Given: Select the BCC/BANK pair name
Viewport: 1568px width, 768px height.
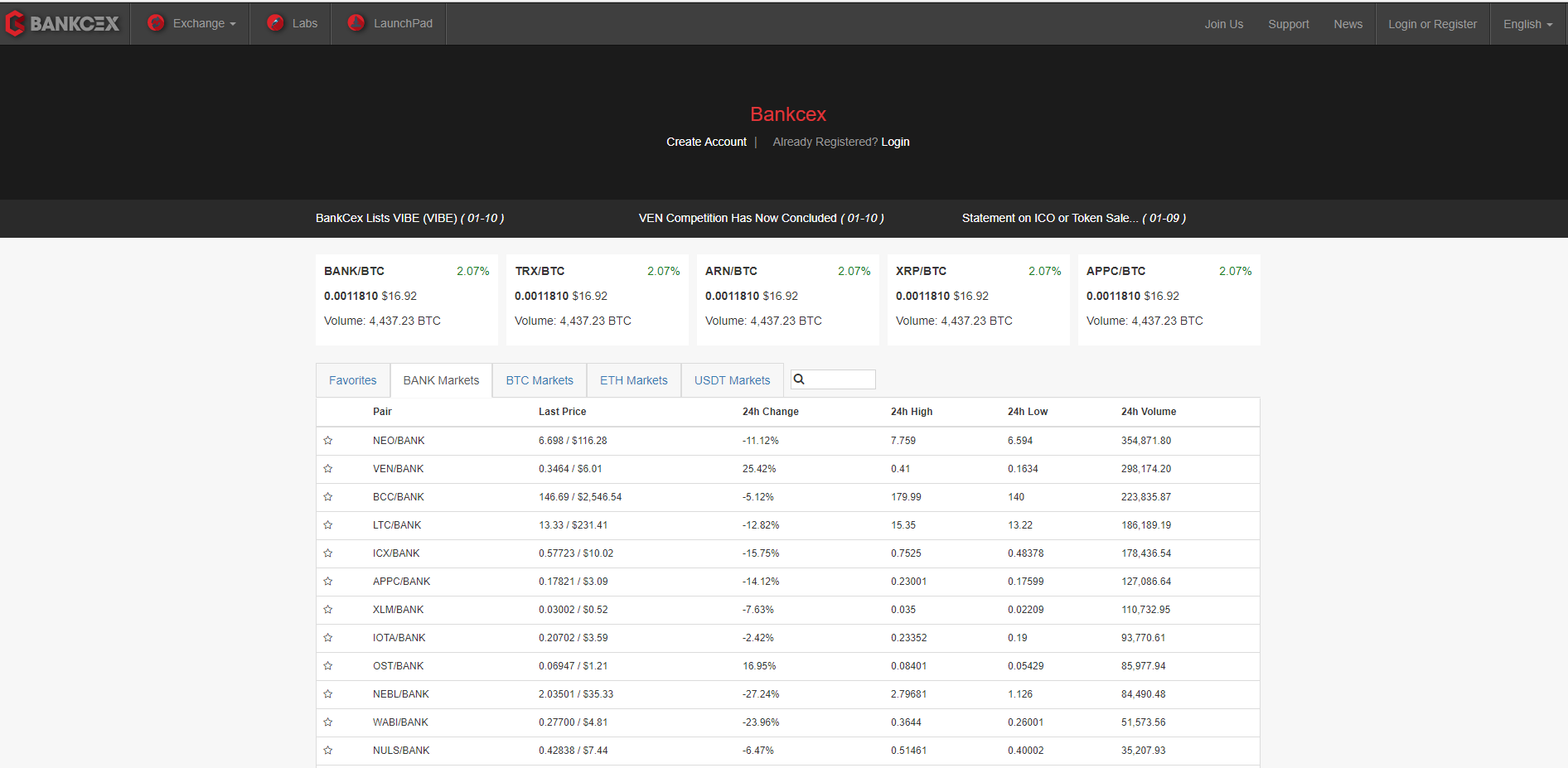Looking at the screenshot, I should coord(399,497).
